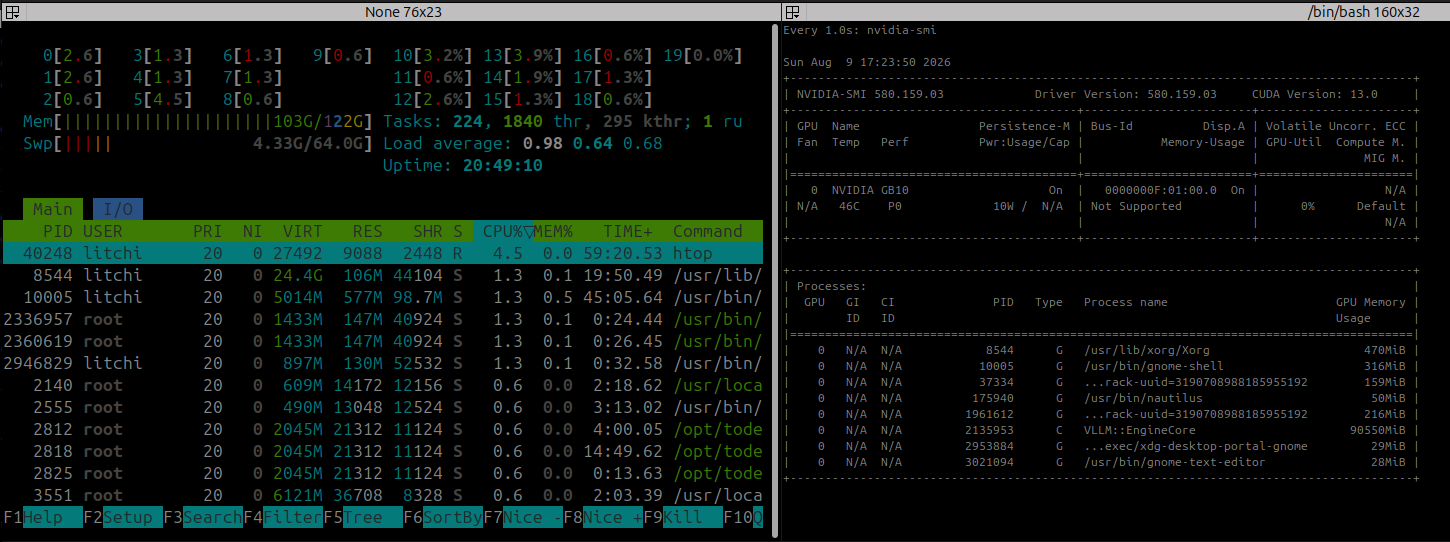The image size is (1450, 542).
Task: Select process row with PID 2825
Action: (383, 473)
